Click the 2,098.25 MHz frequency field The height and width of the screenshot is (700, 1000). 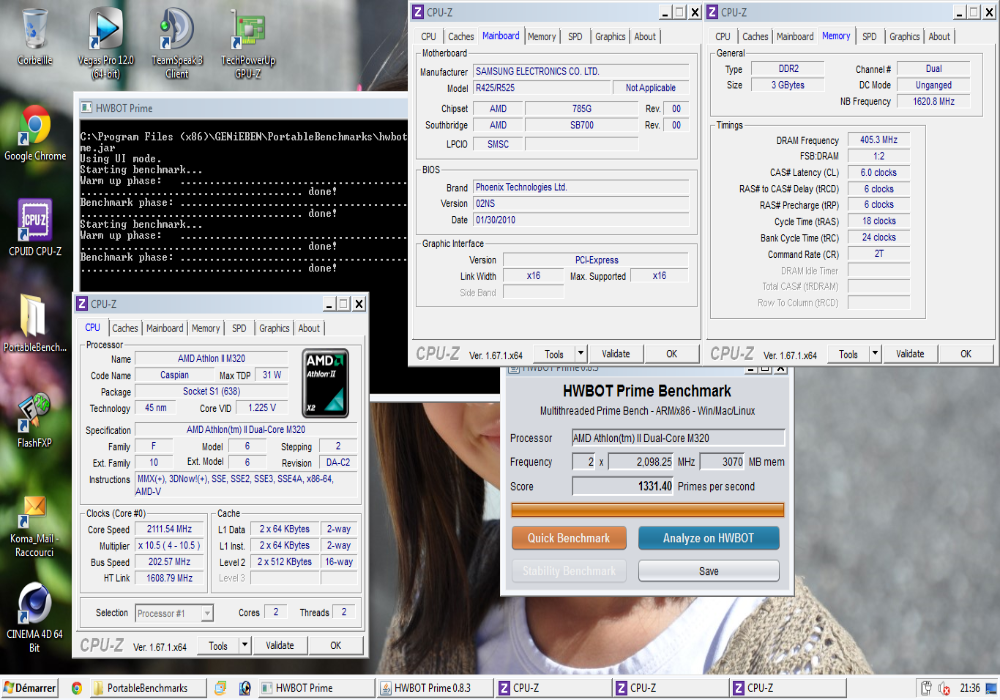640,462
